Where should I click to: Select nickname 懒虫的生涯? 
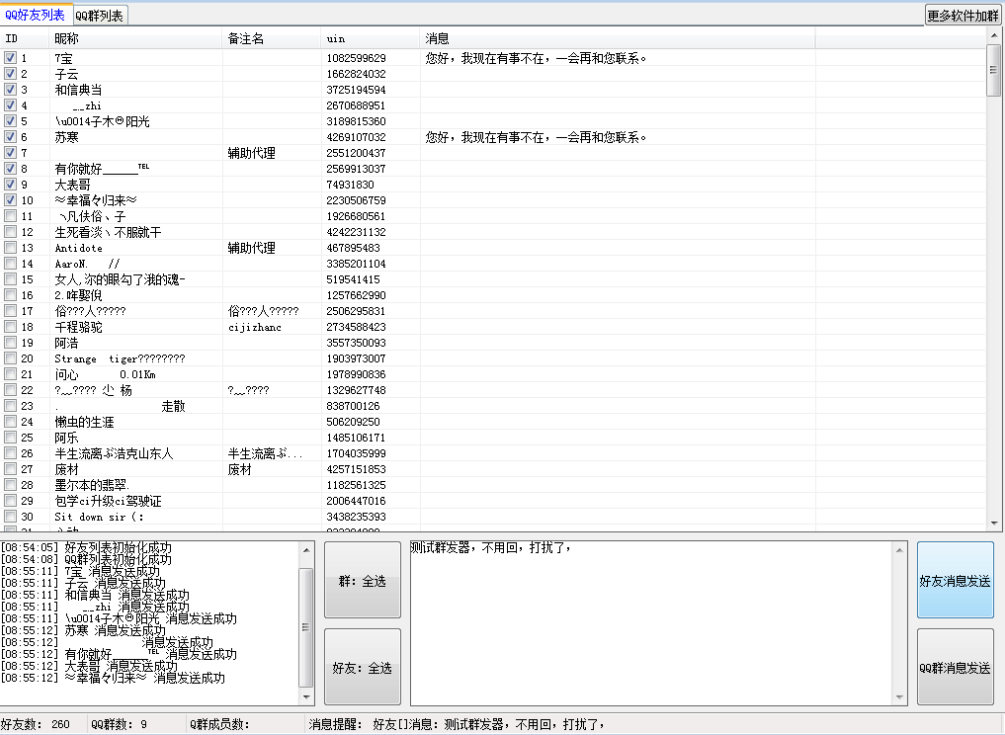84,422
